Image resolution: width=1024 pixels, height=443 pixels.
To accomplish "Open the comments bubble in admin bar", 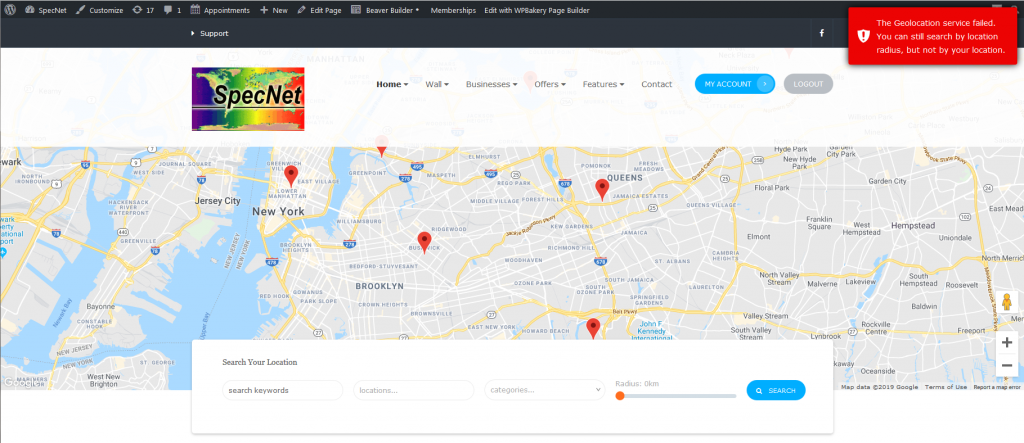I will pos(172,9).
